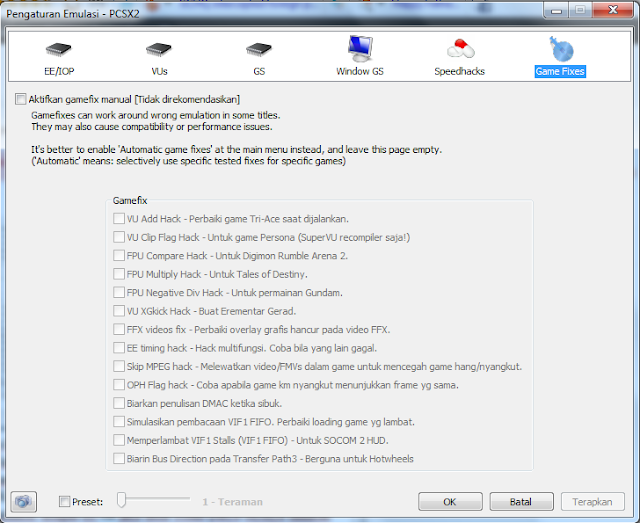Toggle the VU Clip Flag Hack checkbox
Screen dimensions: 640x523
pyautogui.click(x=119, y=237)
